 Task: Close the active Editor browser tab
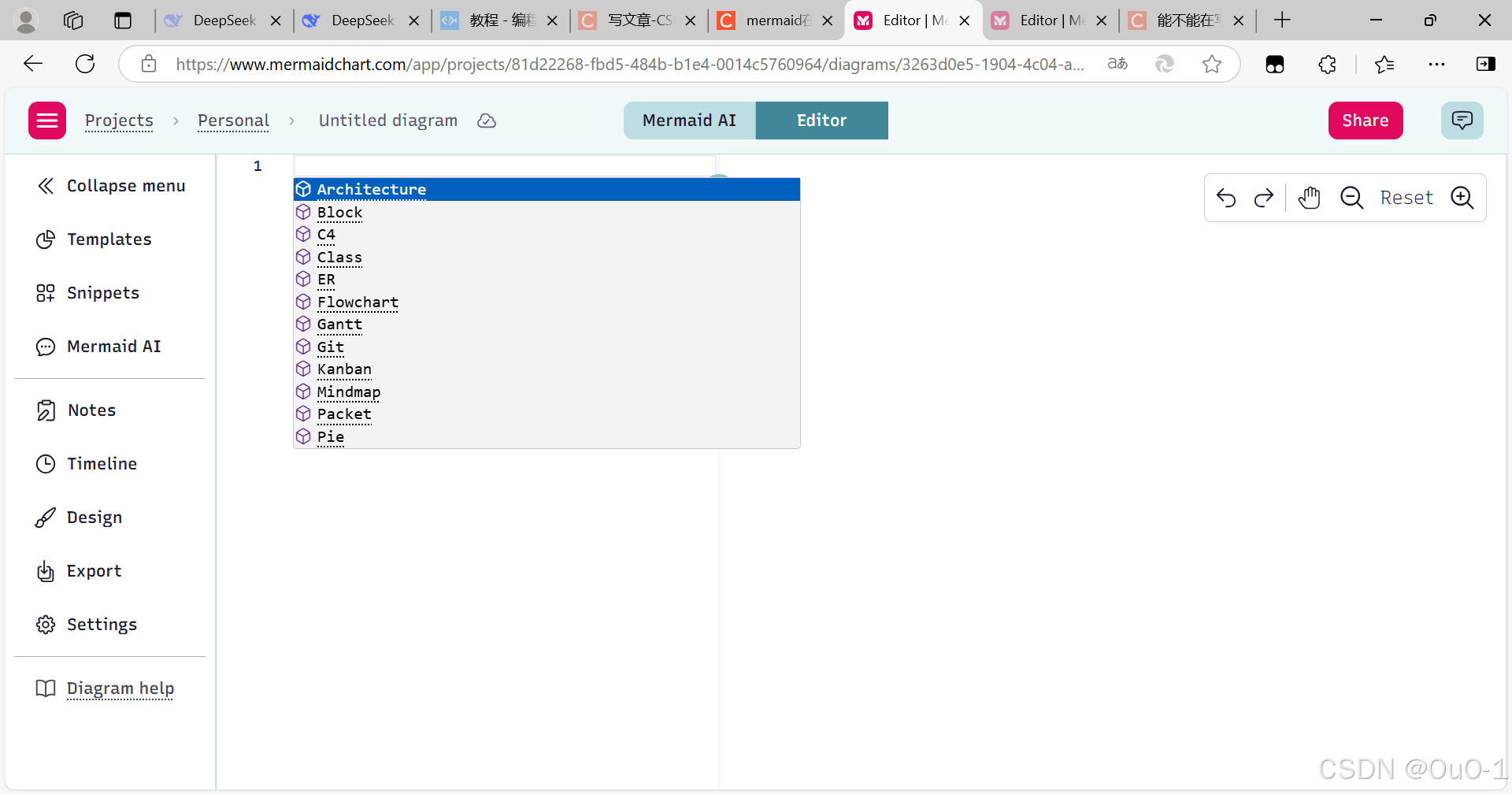(x=965, y=20)
